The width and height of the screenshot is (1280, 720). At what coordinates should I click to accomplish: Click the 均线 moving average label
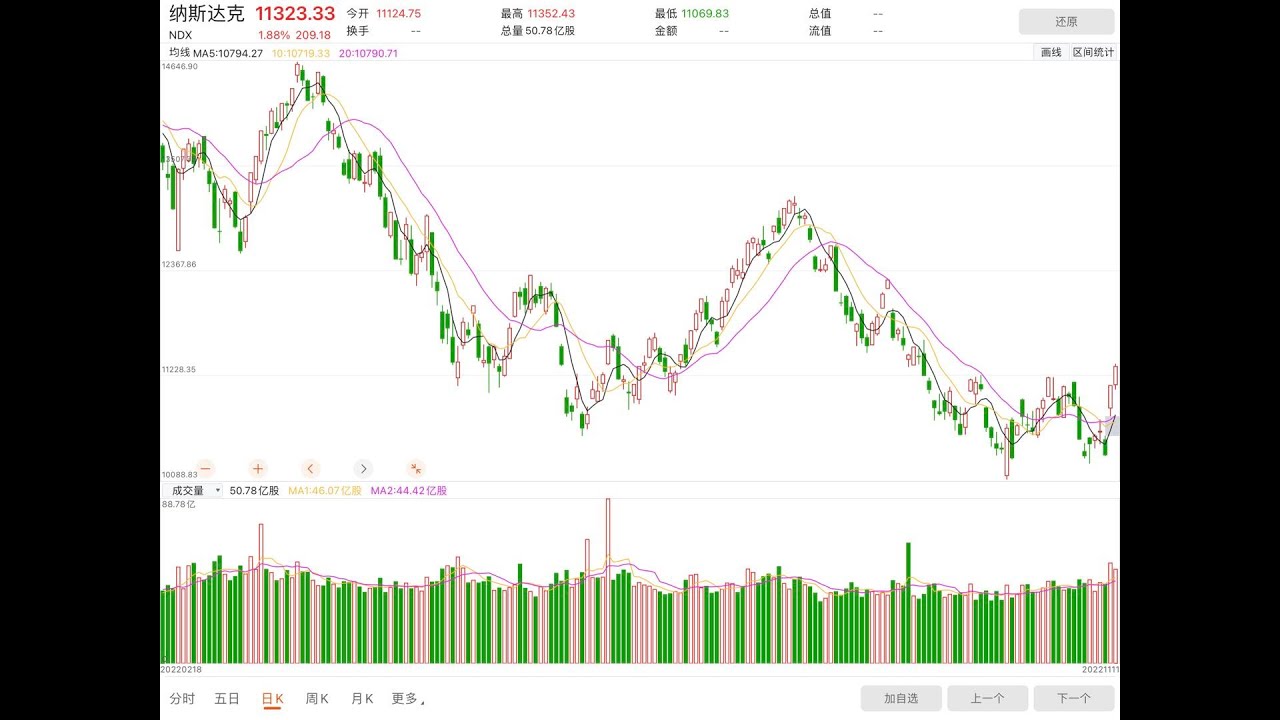tap(179, 53)
